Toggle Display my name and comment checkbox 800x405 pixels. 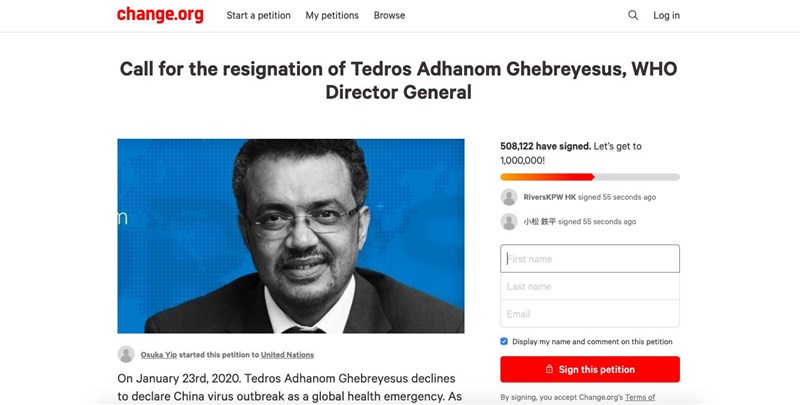[x=504, y=341]
